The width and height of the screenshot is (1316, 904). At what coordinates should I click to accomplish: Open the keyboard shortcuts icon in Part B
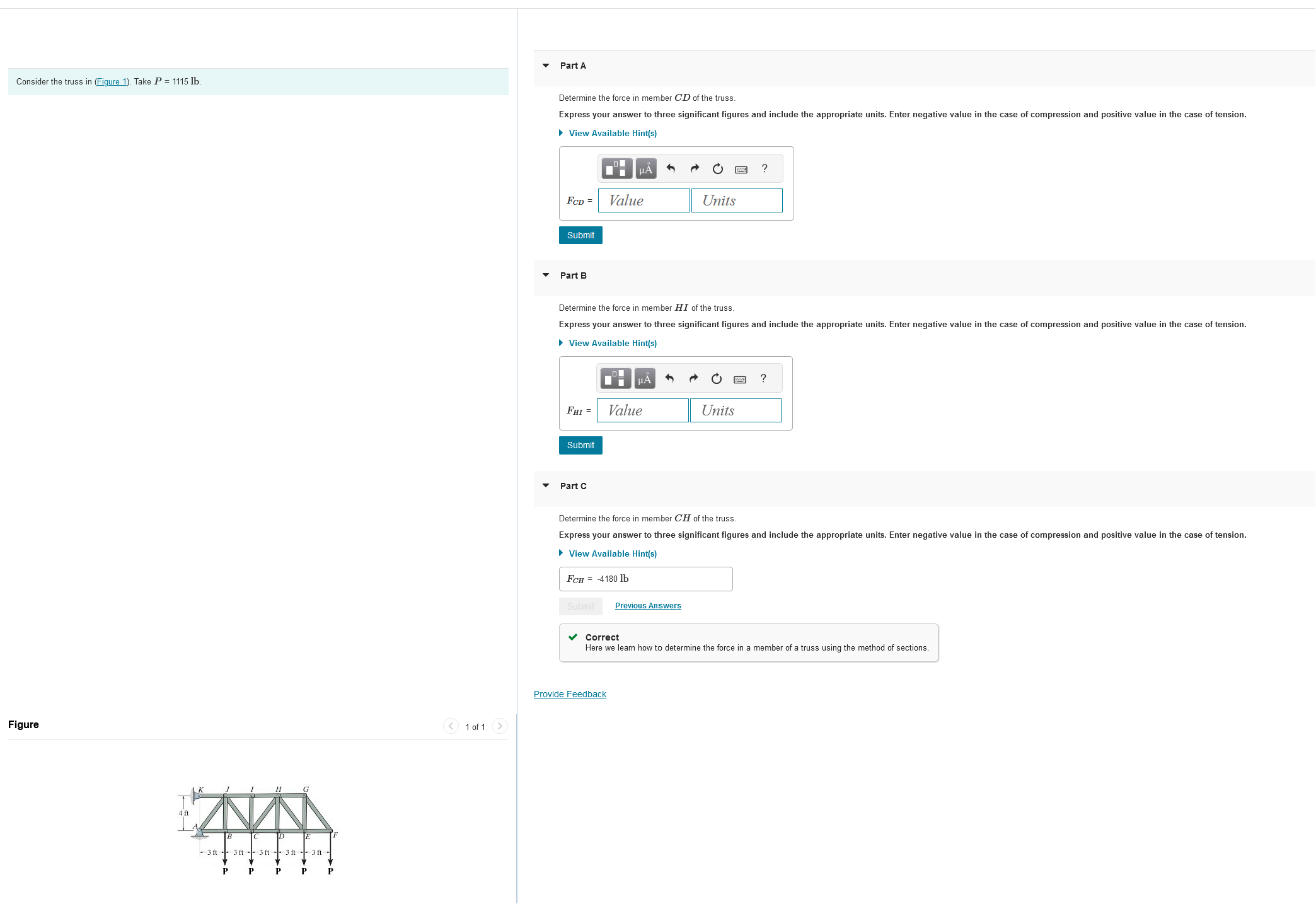740,378
